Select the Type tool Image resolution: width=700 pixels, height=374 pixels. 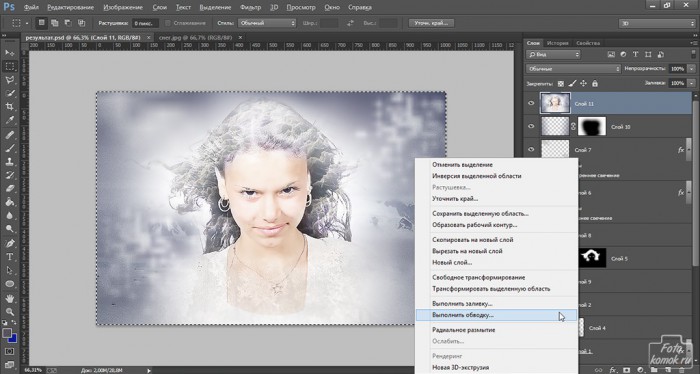(x=9, y=257)
